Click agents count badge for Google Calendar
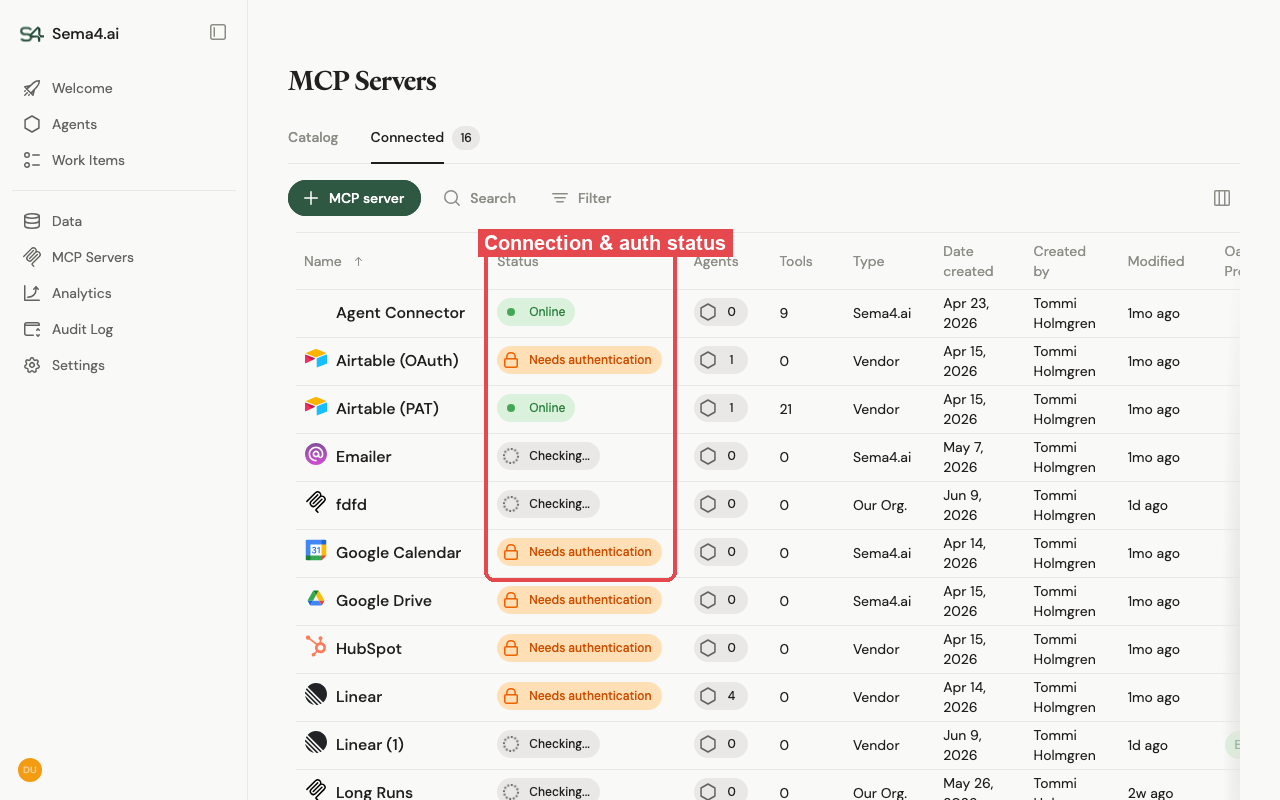 coord(720,552)
